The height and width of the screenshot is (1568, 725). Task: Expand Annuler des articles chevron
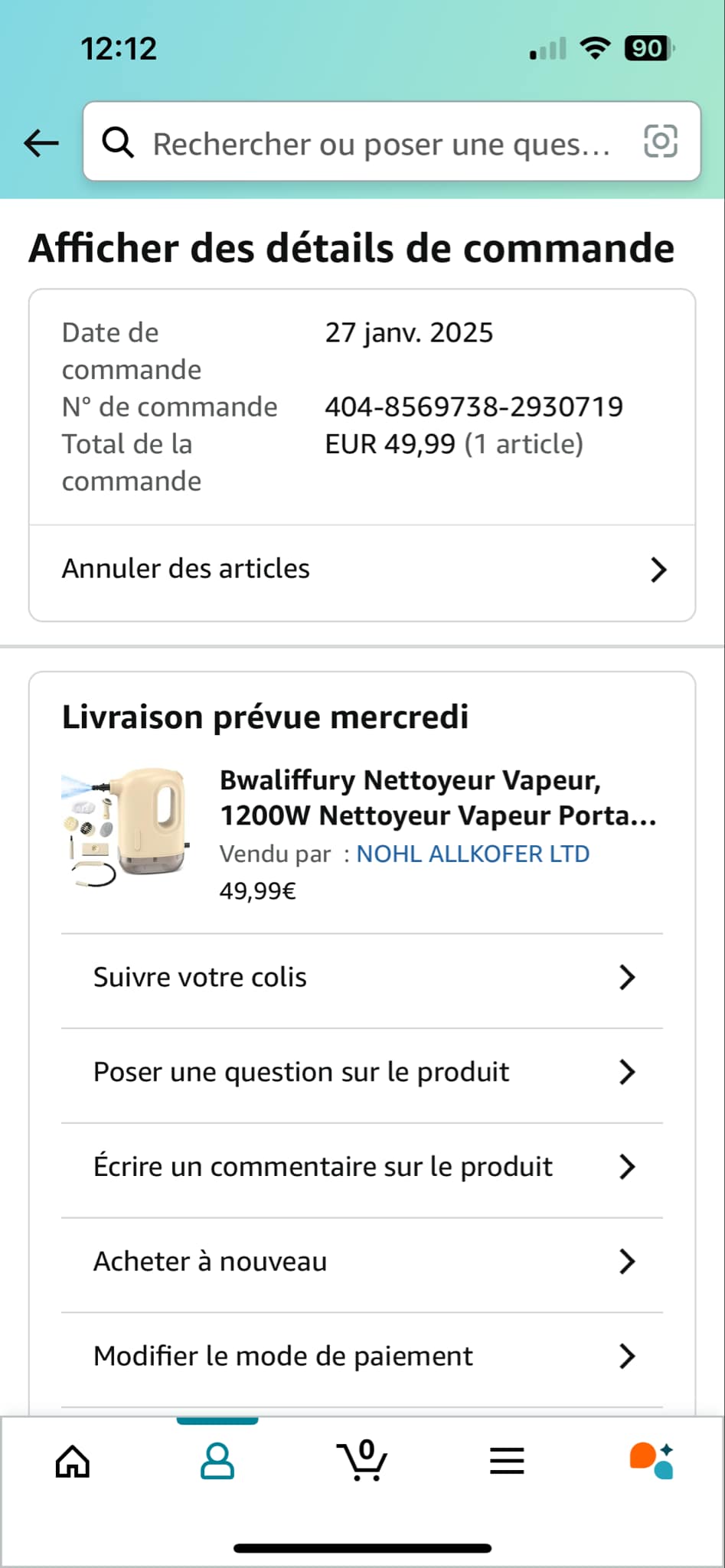658,570
